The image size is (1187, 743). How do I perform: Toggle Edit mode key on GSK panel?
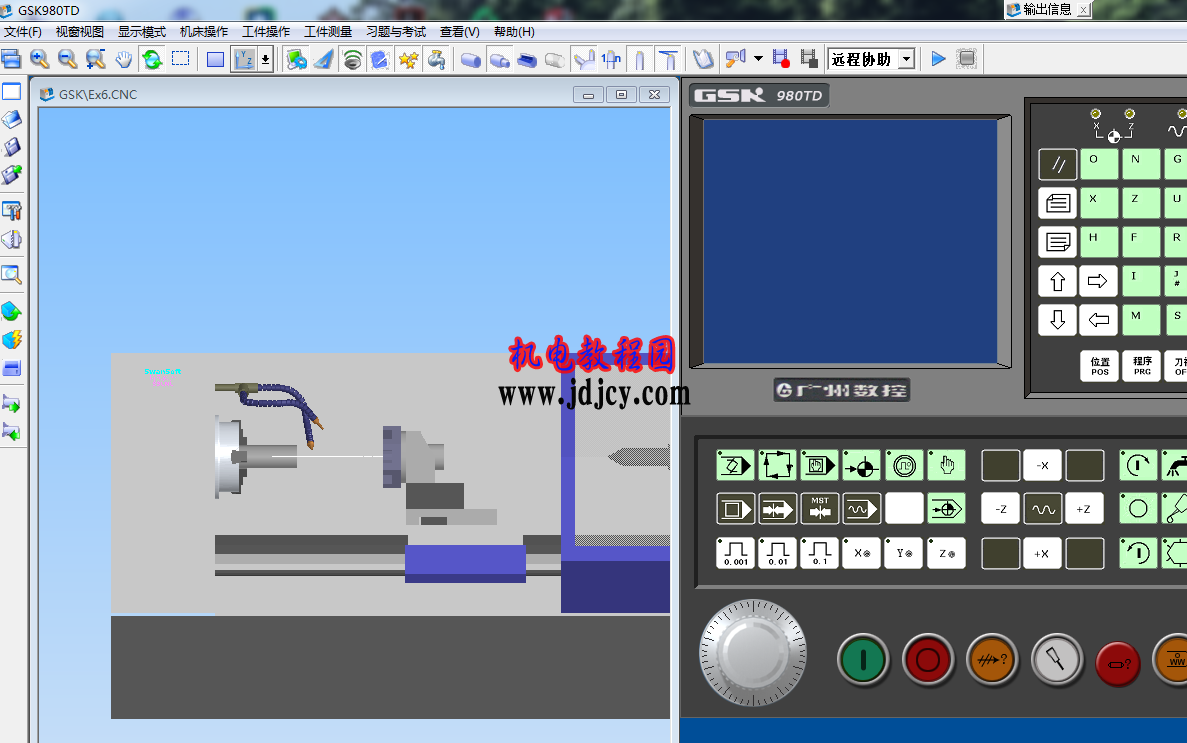735,465
